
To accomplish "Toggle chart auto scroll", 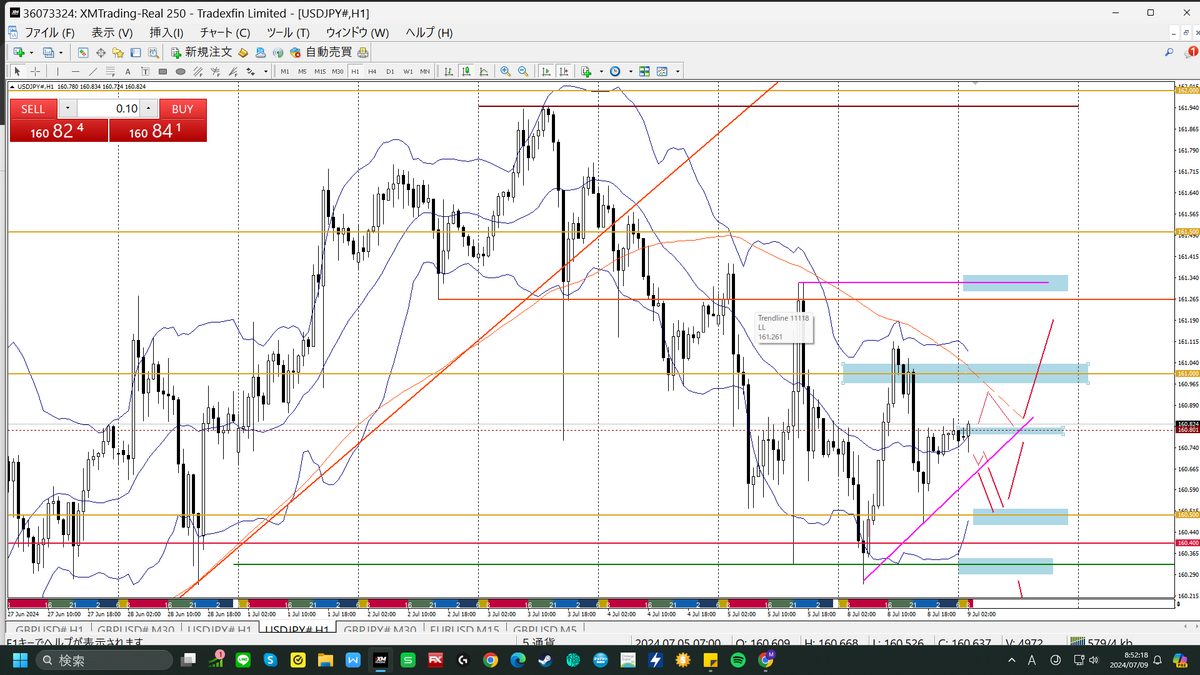I will tap(546, 71).
